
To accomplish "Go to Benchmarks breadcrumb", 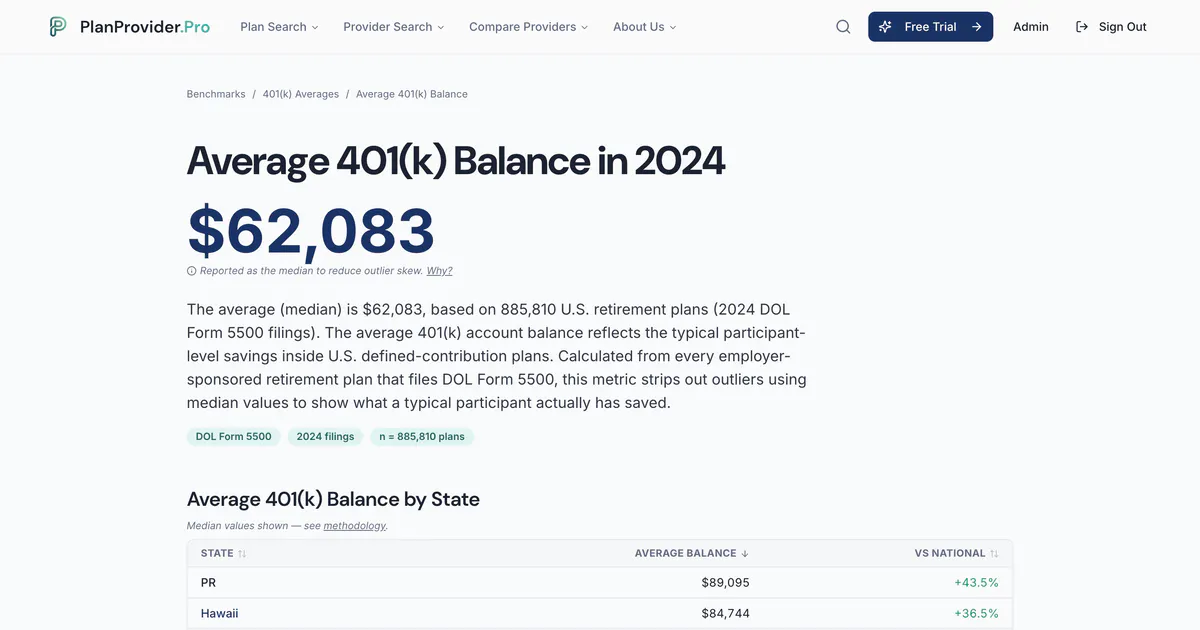I will pos(216,94).
